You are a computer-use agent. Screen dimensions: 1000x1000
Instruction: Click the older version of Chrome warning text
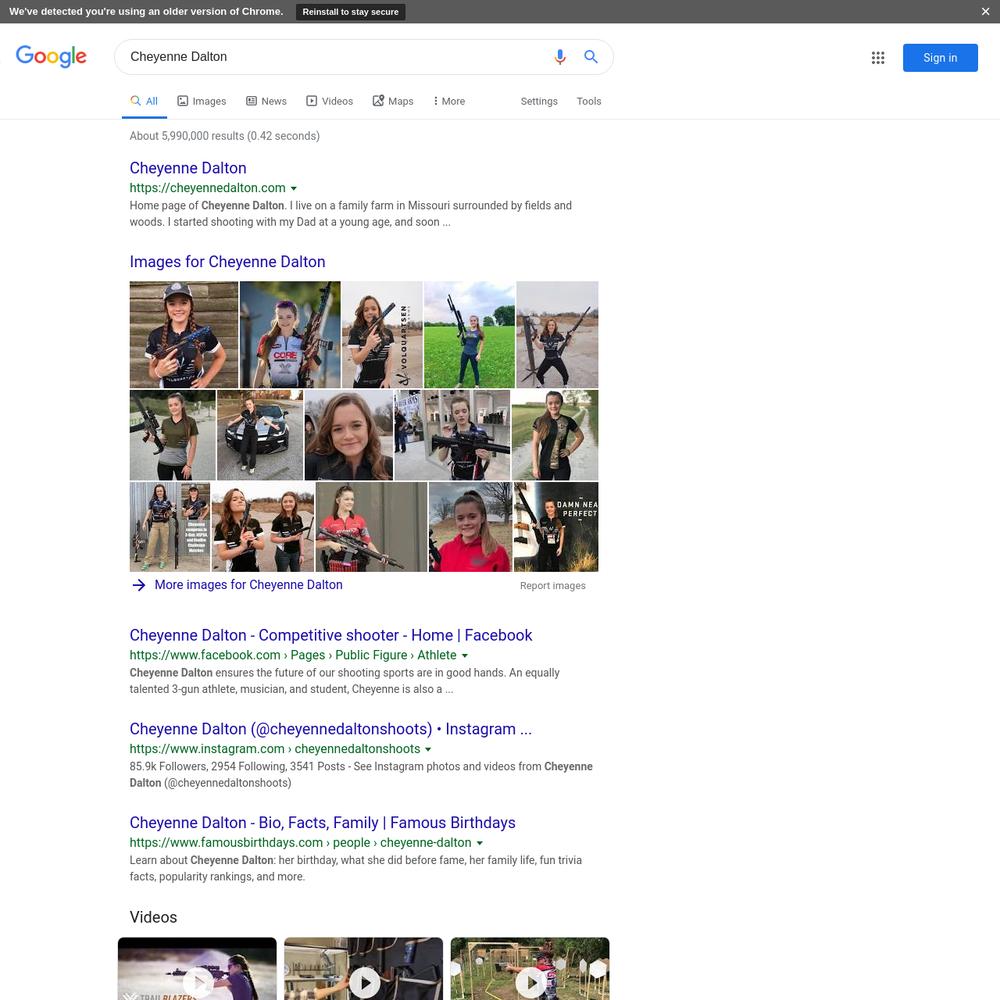coord(146,11)
